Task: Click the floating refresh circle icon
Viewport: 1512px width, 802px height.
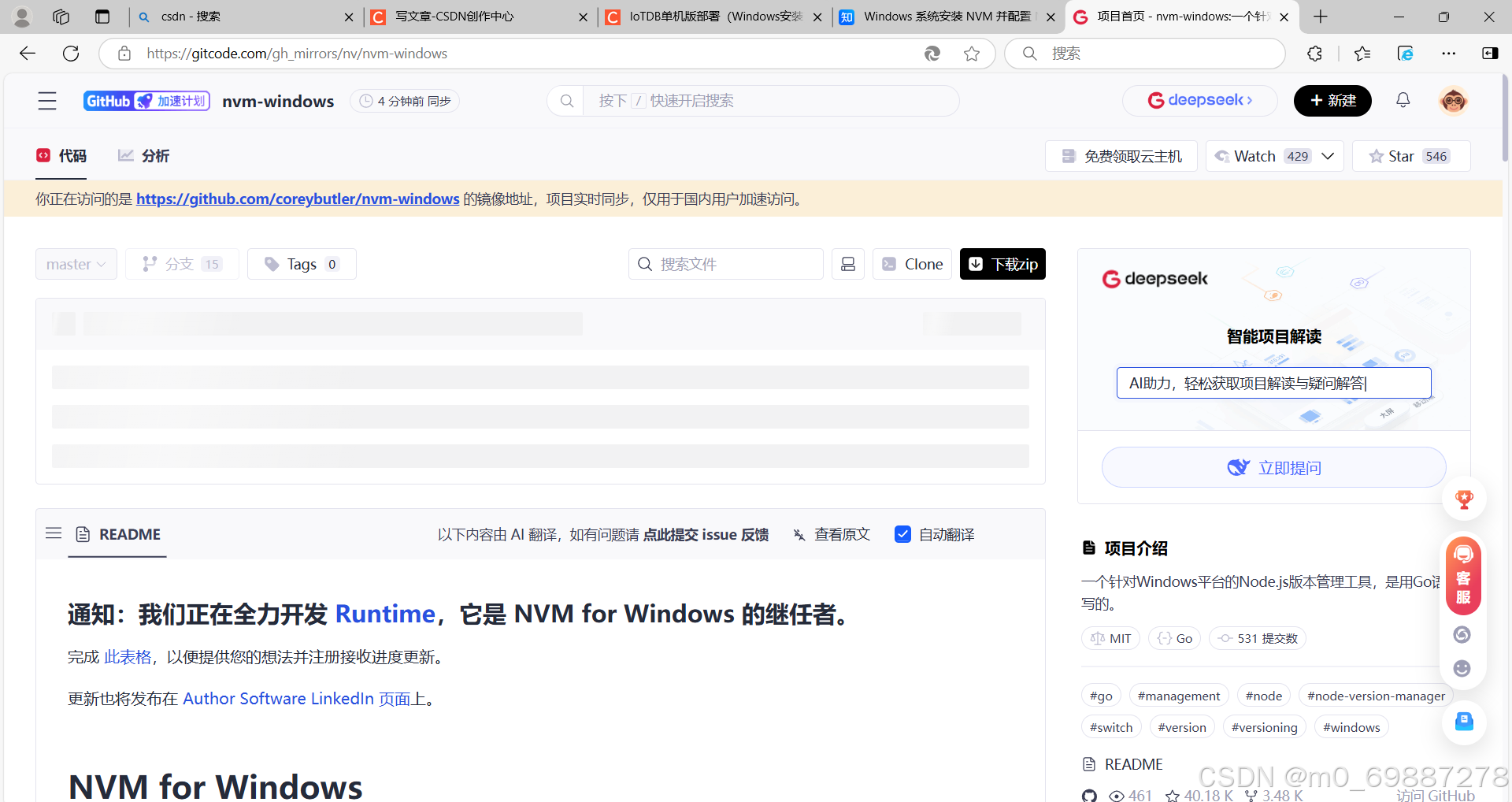Action: click(1462, 635)
